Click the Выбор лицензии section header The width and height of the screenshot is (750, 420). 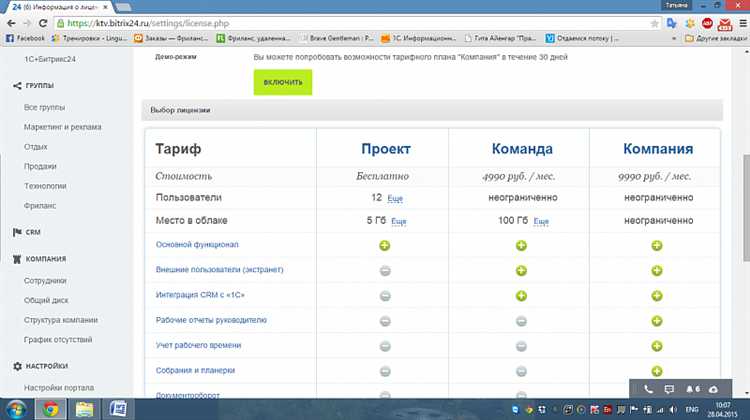432,111
